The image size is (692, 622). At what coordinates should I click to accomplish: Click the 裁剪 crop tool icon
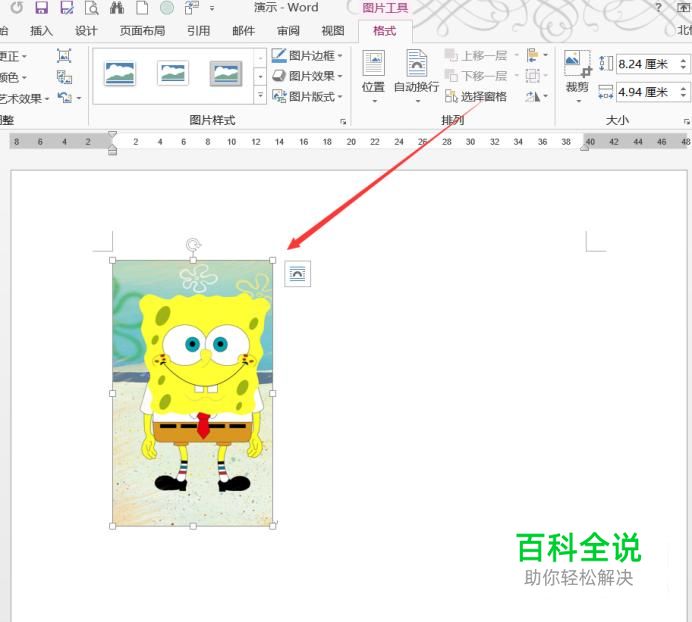point(577,64)
